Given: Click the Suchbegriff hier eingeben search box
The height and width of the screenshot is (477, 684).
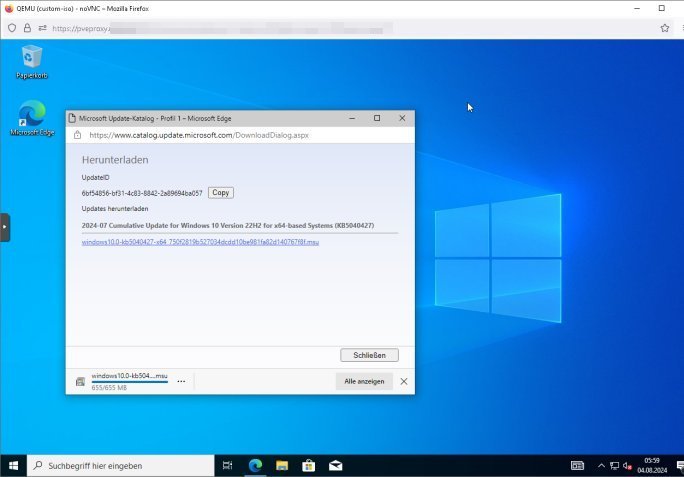Looking at the screenshot, I should (x=121, y=466).
